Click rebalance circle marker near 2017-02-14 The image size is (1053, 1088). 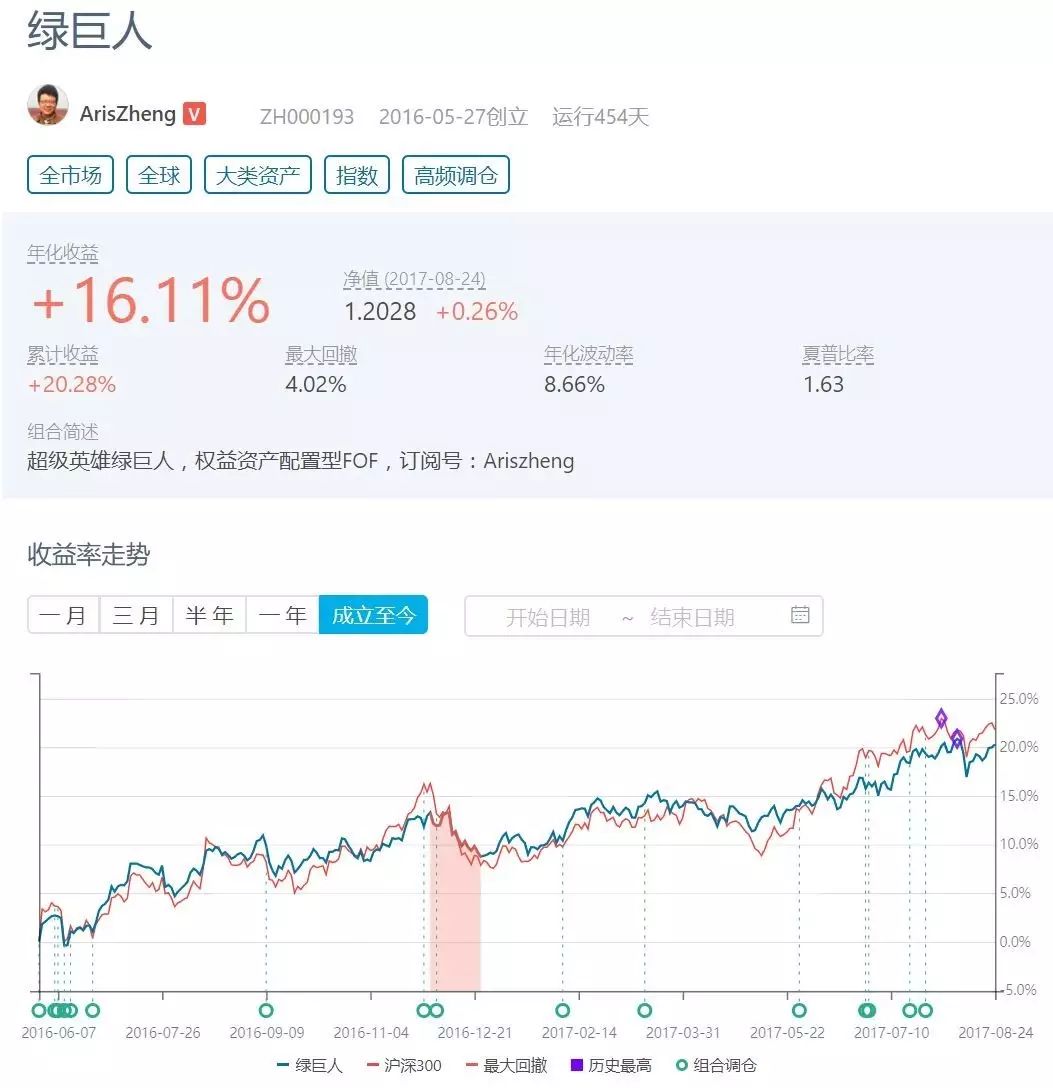[x=563, y=1010]
